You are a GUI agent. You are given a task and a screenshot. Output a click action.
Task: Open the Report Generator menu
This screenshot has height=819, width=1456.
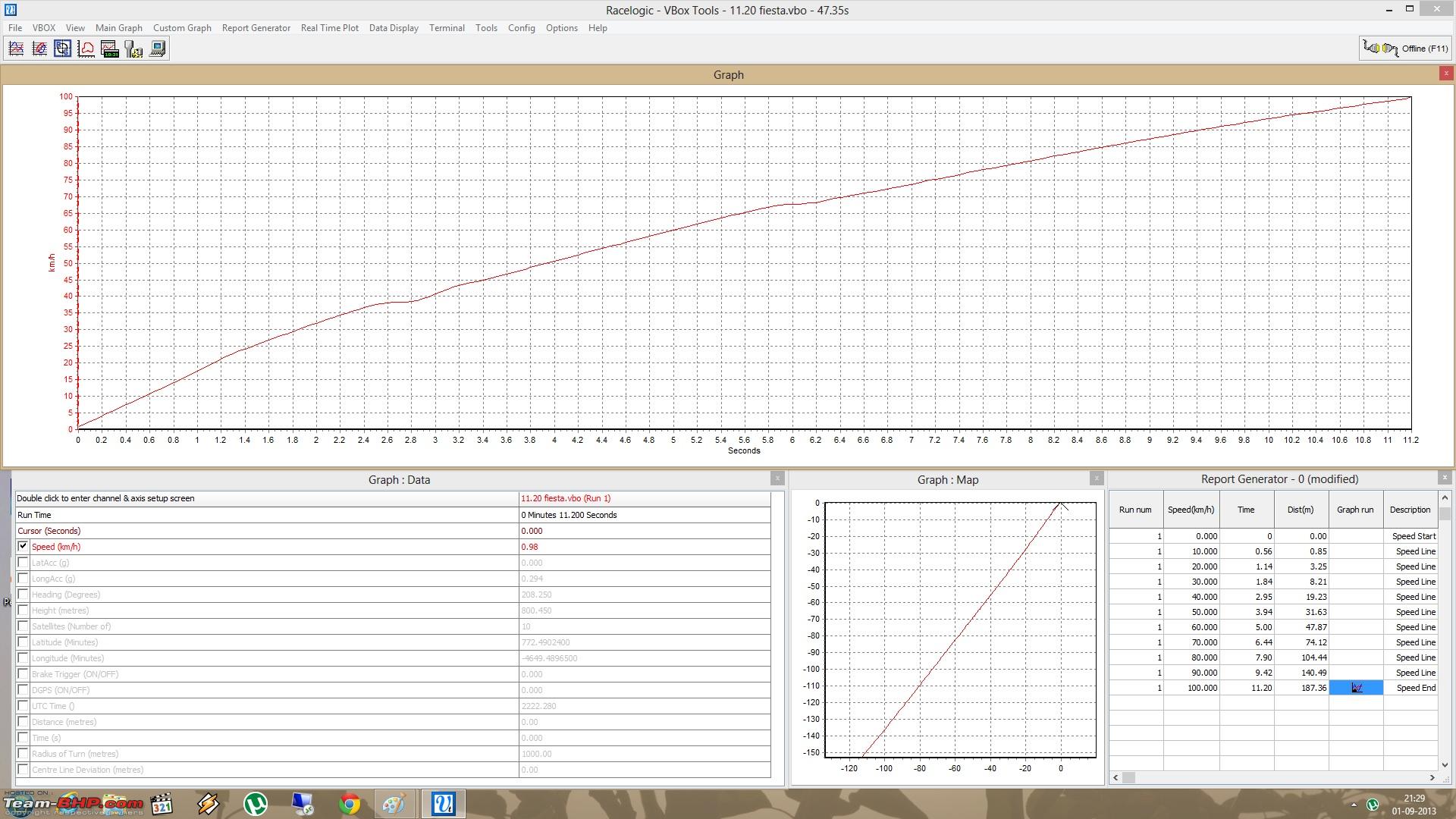tap(256, 28)
